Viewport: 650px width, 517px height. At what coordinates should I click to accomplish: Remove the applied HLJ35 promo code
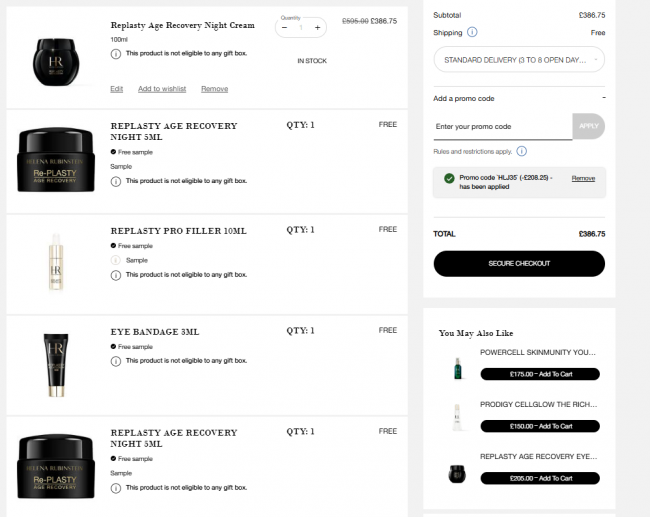click(583, 178)
